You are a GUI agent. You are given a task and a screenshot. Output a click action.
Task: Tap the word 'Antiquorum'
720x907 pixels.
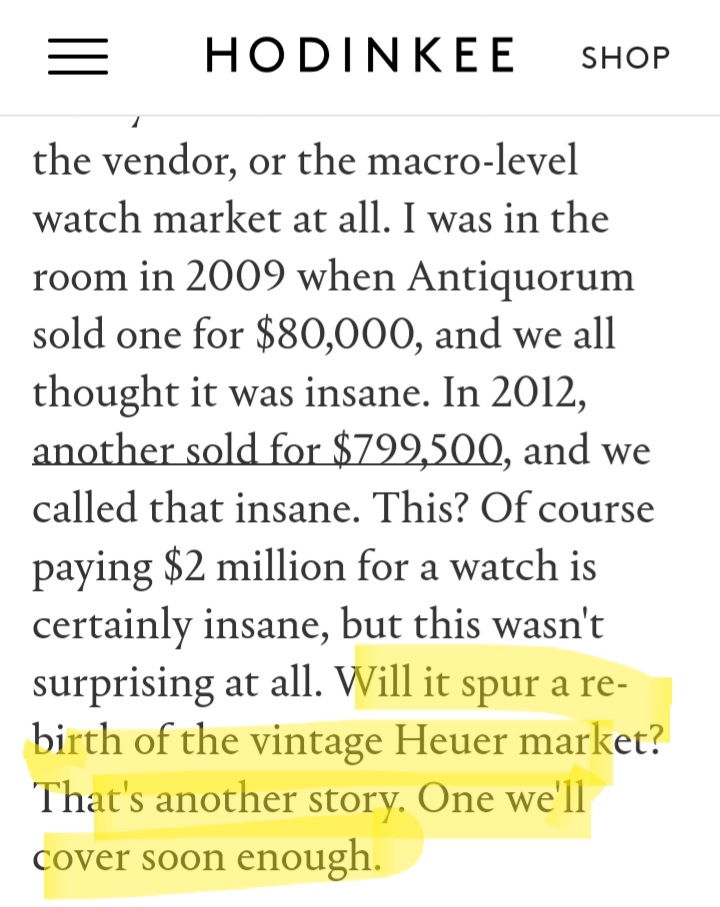coord(520,278)
